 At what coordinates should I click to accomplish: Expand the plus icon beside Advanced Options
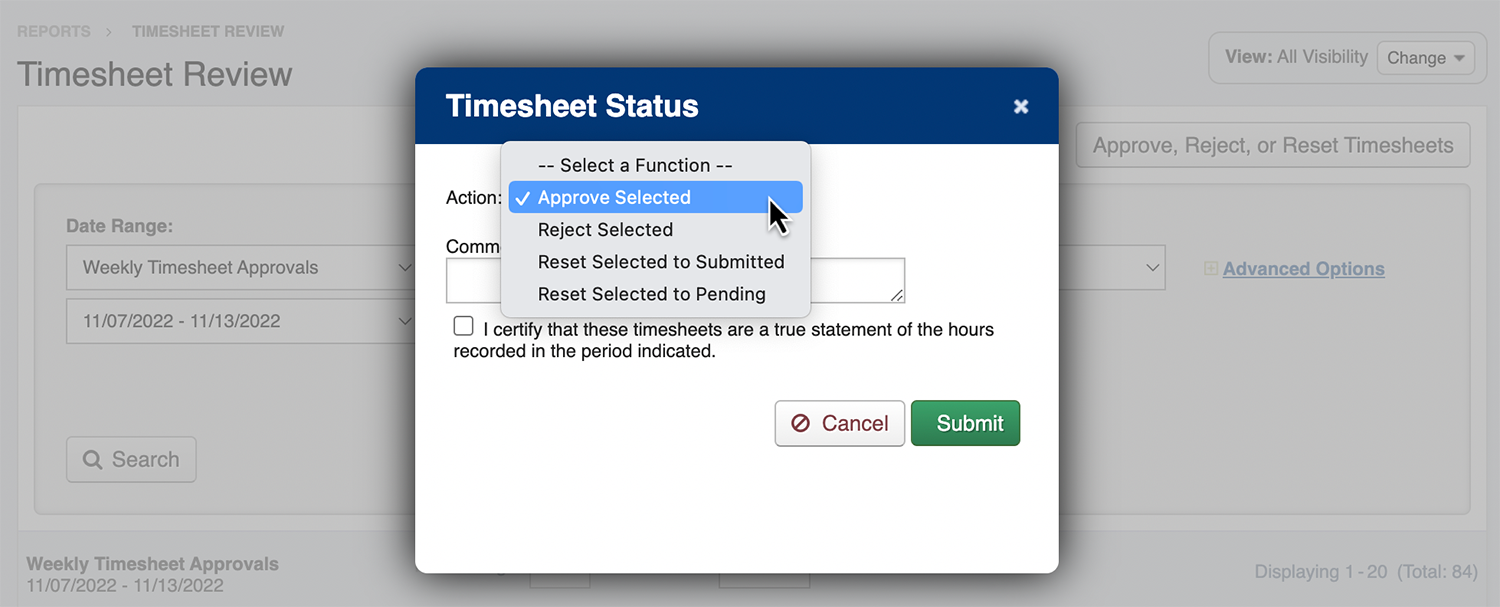1211,269
